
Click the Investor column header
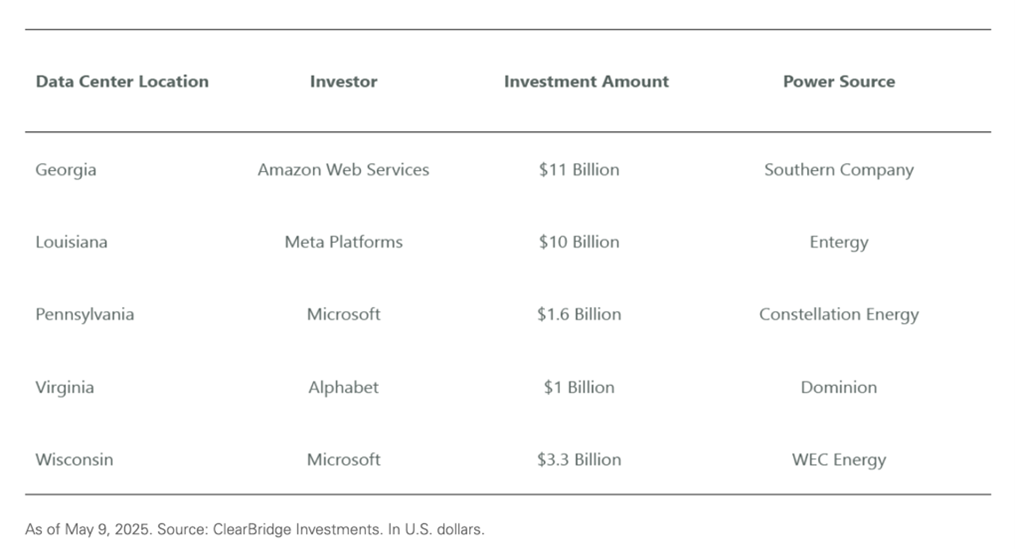click(x=343, y=82)
